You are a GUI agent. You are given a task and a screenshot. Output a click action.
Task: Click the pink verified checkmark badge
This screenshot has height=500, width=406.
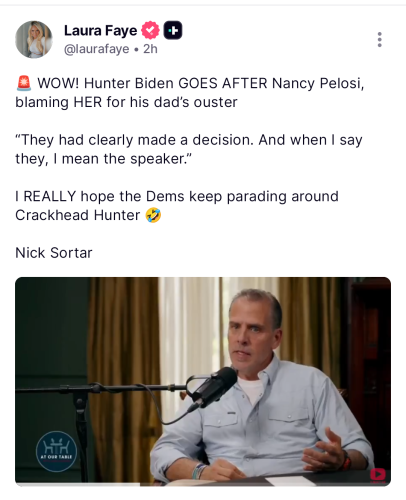pyautogui.click(x=150, y=30)
